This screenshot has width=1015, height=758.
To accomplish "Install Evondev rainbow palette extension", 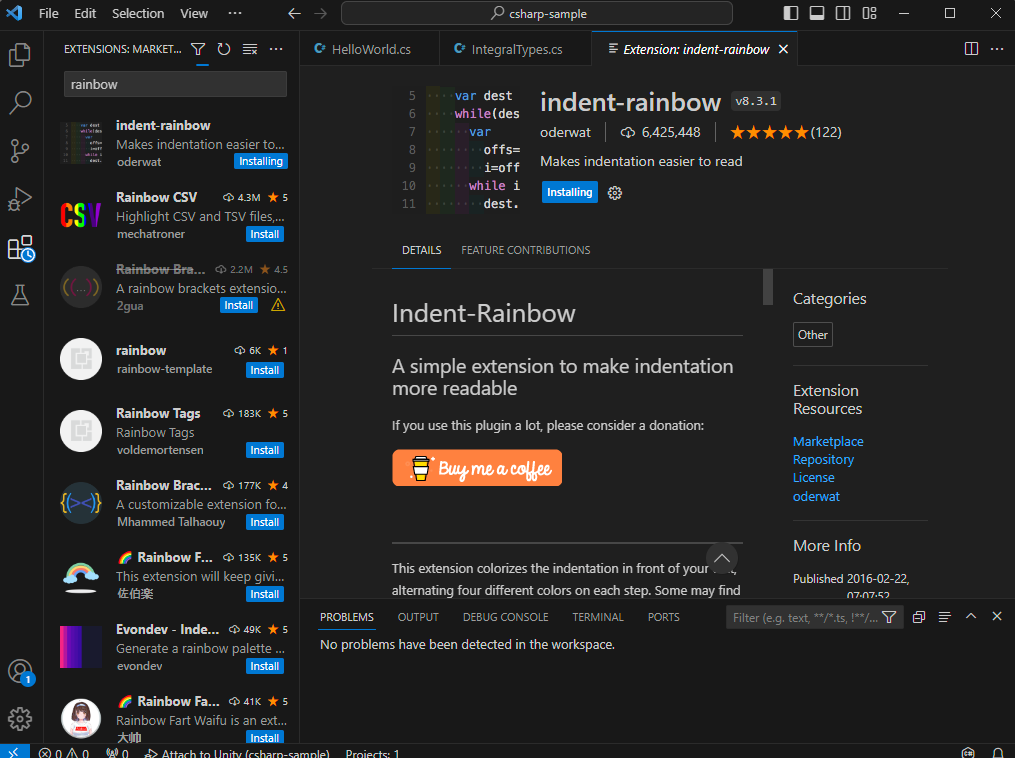I will [x=265, y=667].
